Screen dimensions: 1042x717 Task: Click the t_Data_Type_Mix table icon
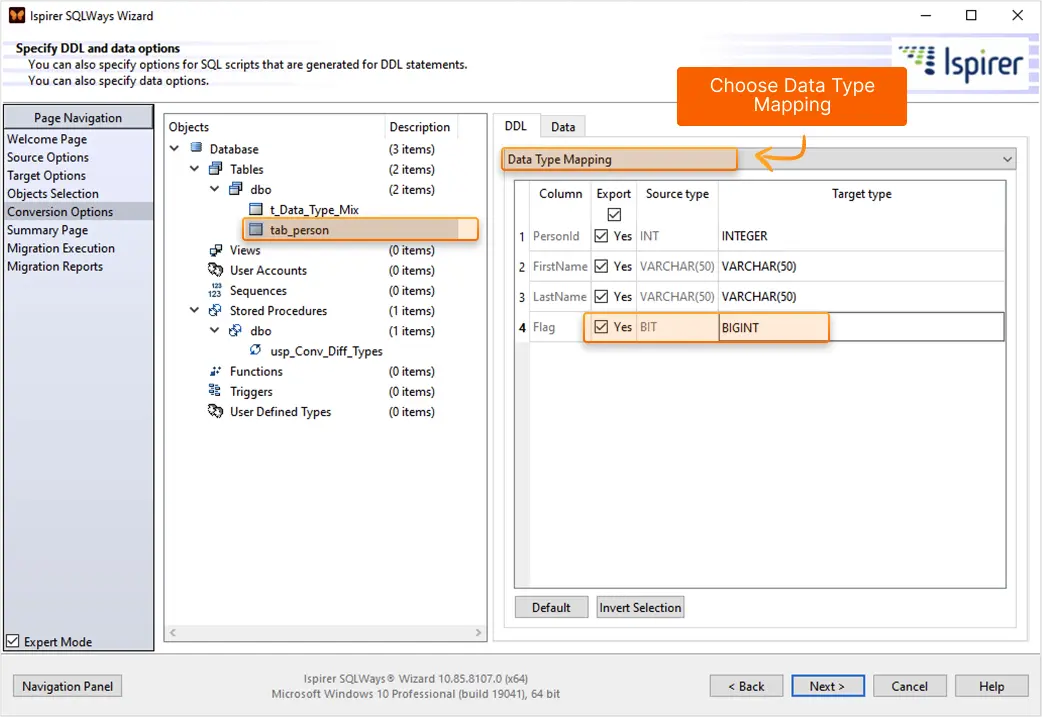pos(256,209)
